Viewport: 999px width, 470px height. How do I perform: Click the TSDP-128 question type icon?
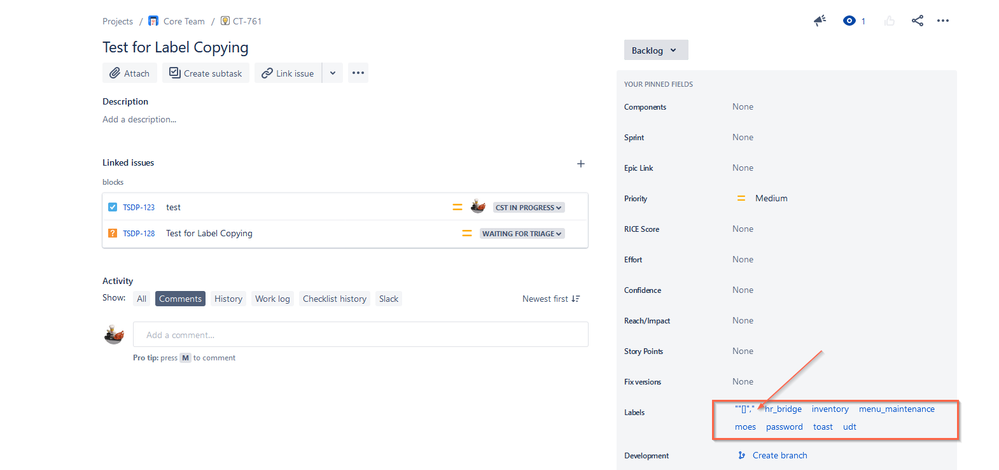point(113,233)
